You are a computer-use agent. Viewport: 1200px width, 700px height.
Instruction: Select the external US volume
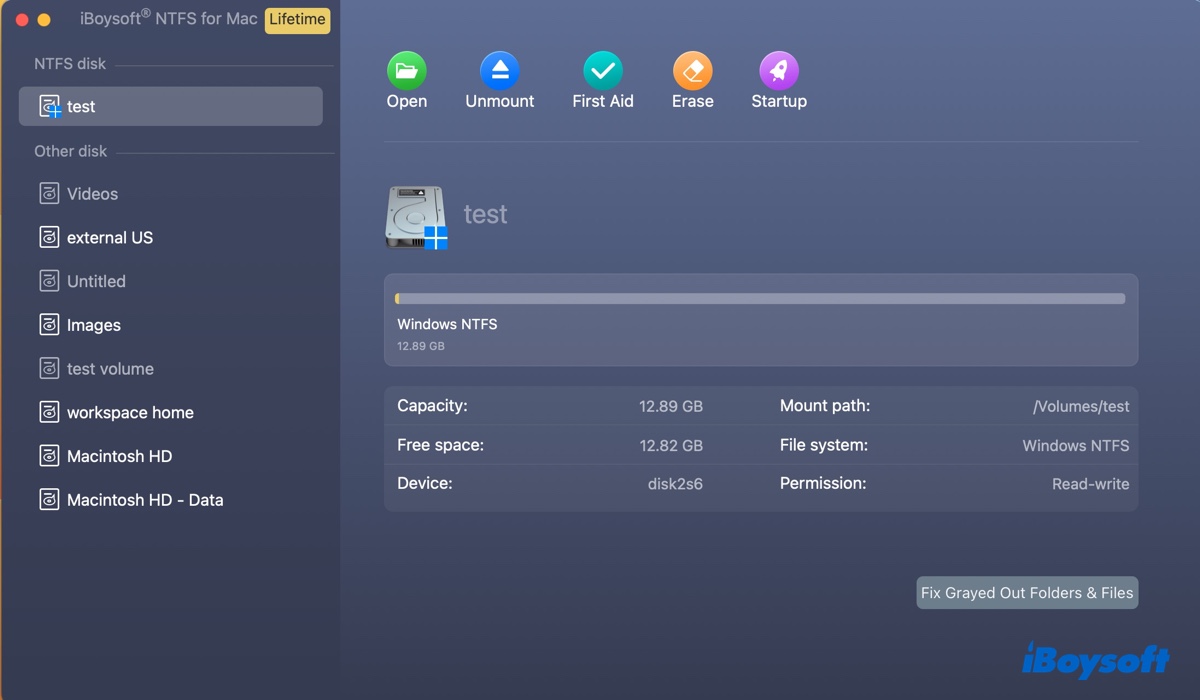pyautogui.click(x=108, y=237)
